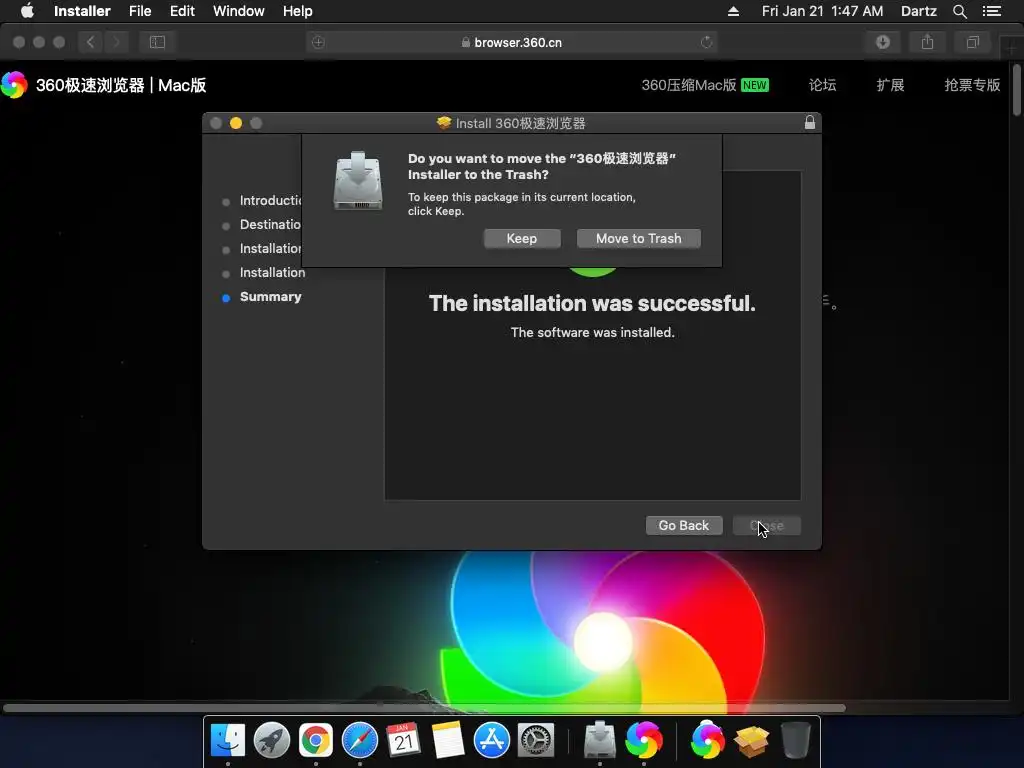Click the vertical page scrollbar
Image resolution: width=1024 pixels, height=768 pixels.
pyautogui.click(x=1017, y=91)
